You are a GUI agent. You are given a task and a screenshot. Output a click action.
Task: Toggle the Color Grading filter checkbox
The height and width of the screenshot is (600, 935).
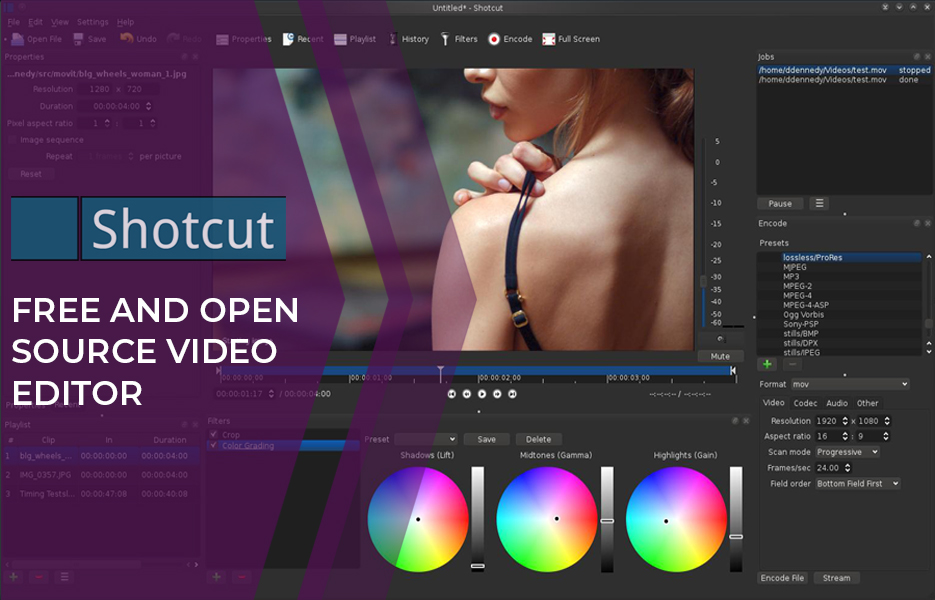pyautogui.click(x=213, y=445)
